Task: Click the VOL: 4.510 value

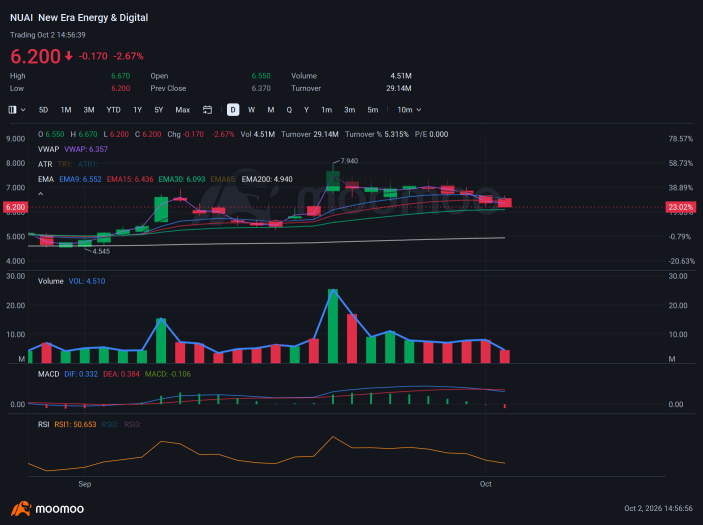Action: [x=87, y=281]
